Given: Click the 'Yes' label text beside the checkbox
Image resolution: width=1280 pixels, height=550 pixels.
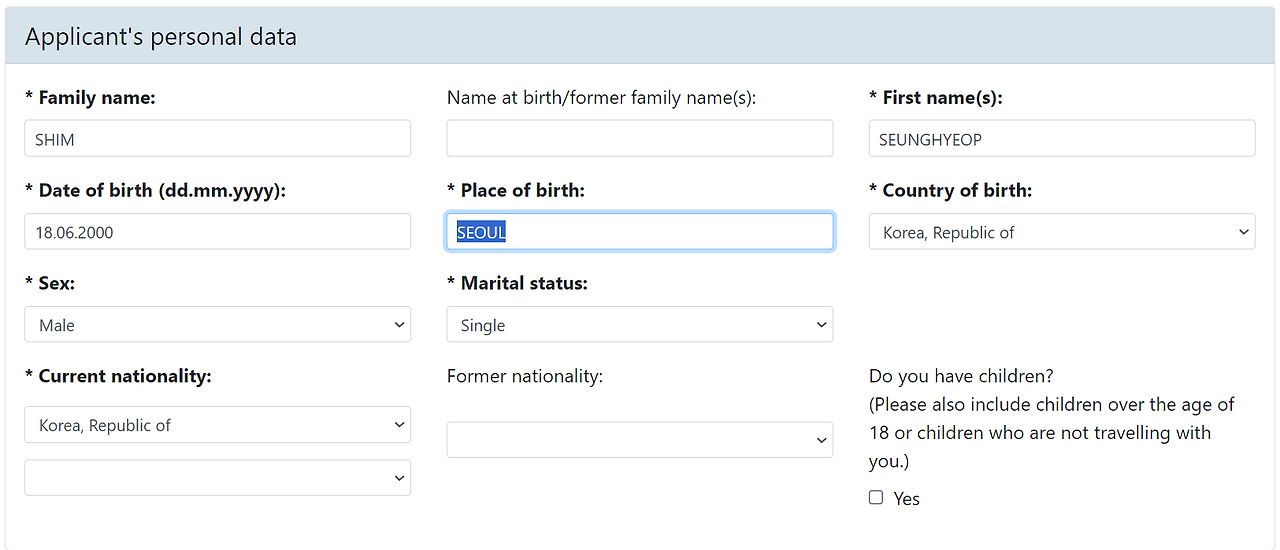Looking at the screenshot, I should [907, 498].
